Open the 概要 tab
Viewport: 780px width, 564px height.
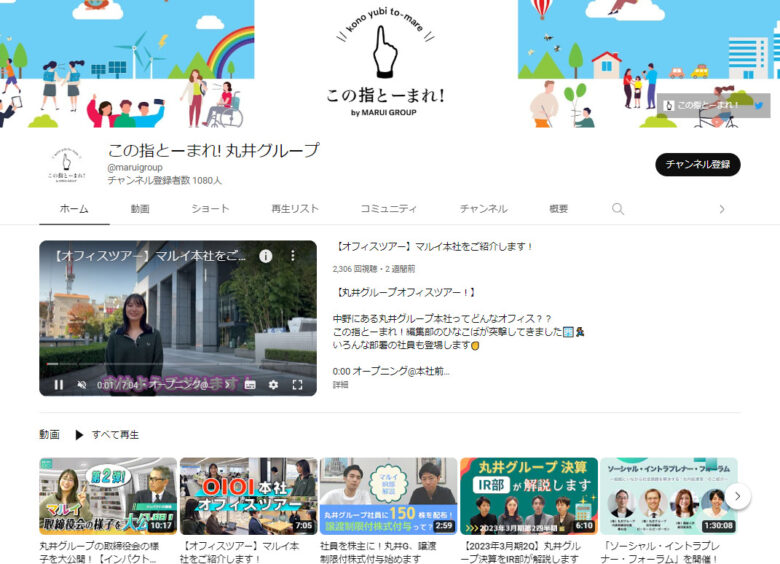coord(559,208)
